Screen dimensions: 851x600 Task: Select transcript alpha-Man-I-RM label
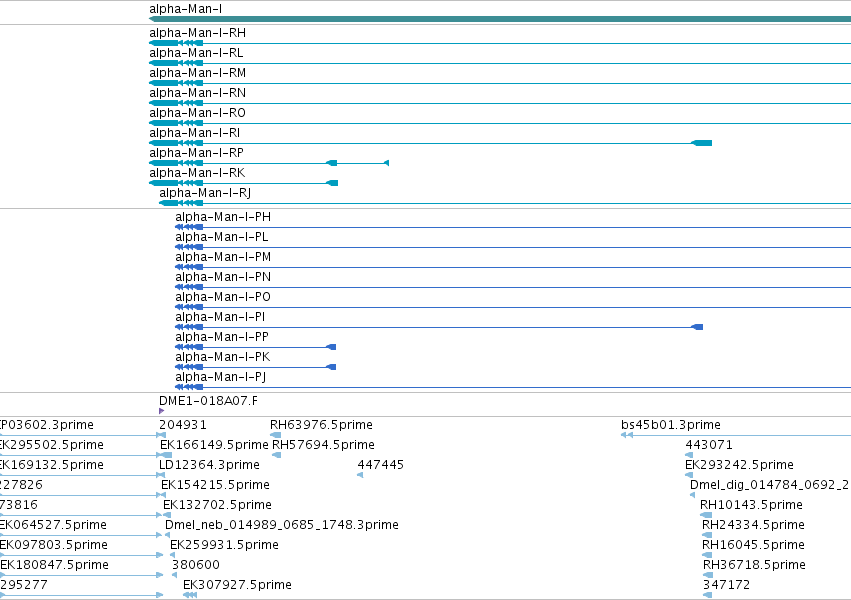(198, 73)
